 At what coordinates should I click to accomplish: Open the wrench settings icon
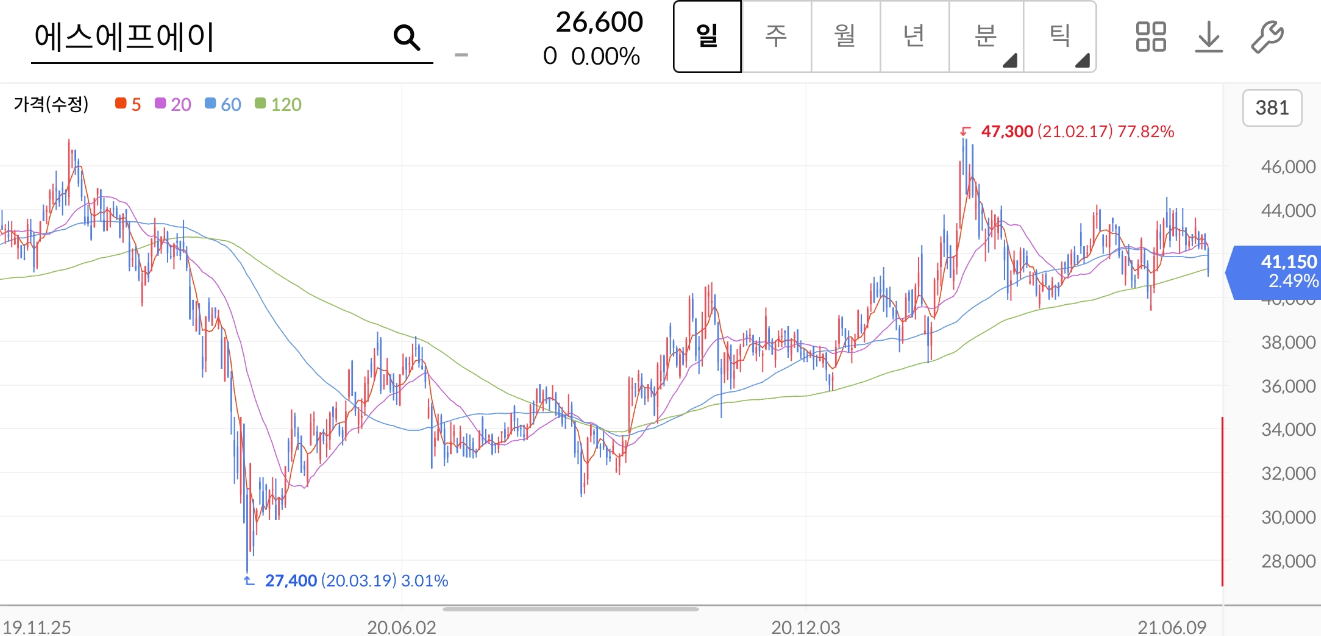(1267, 37)
